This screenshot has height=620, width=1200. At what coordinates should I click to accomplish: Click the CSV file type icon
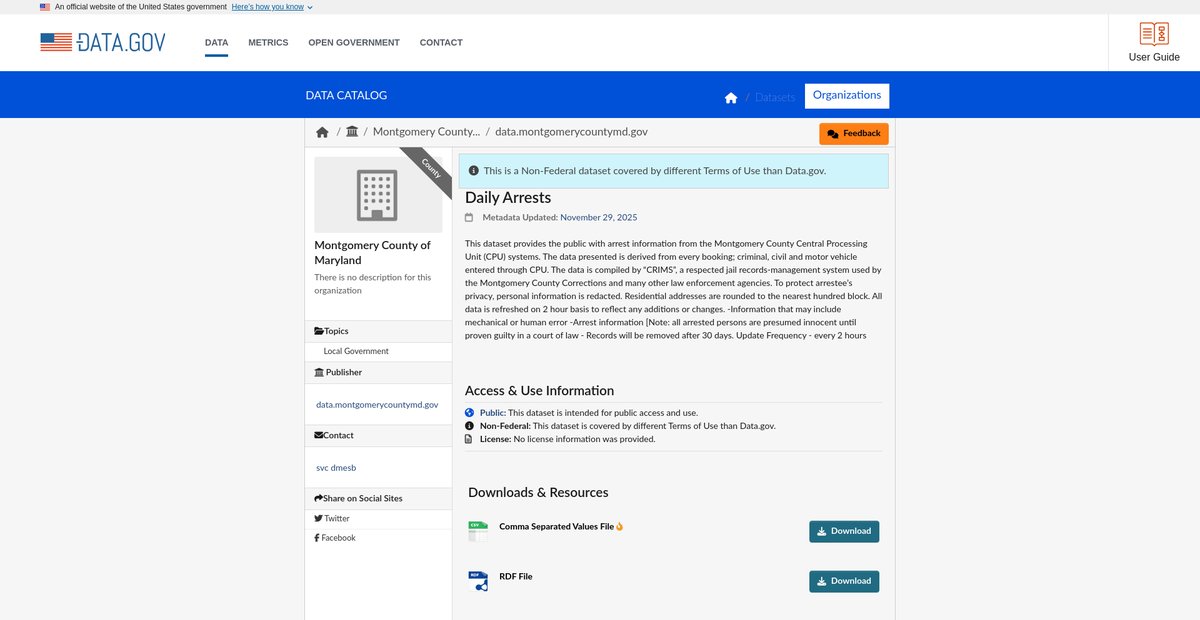478,531
